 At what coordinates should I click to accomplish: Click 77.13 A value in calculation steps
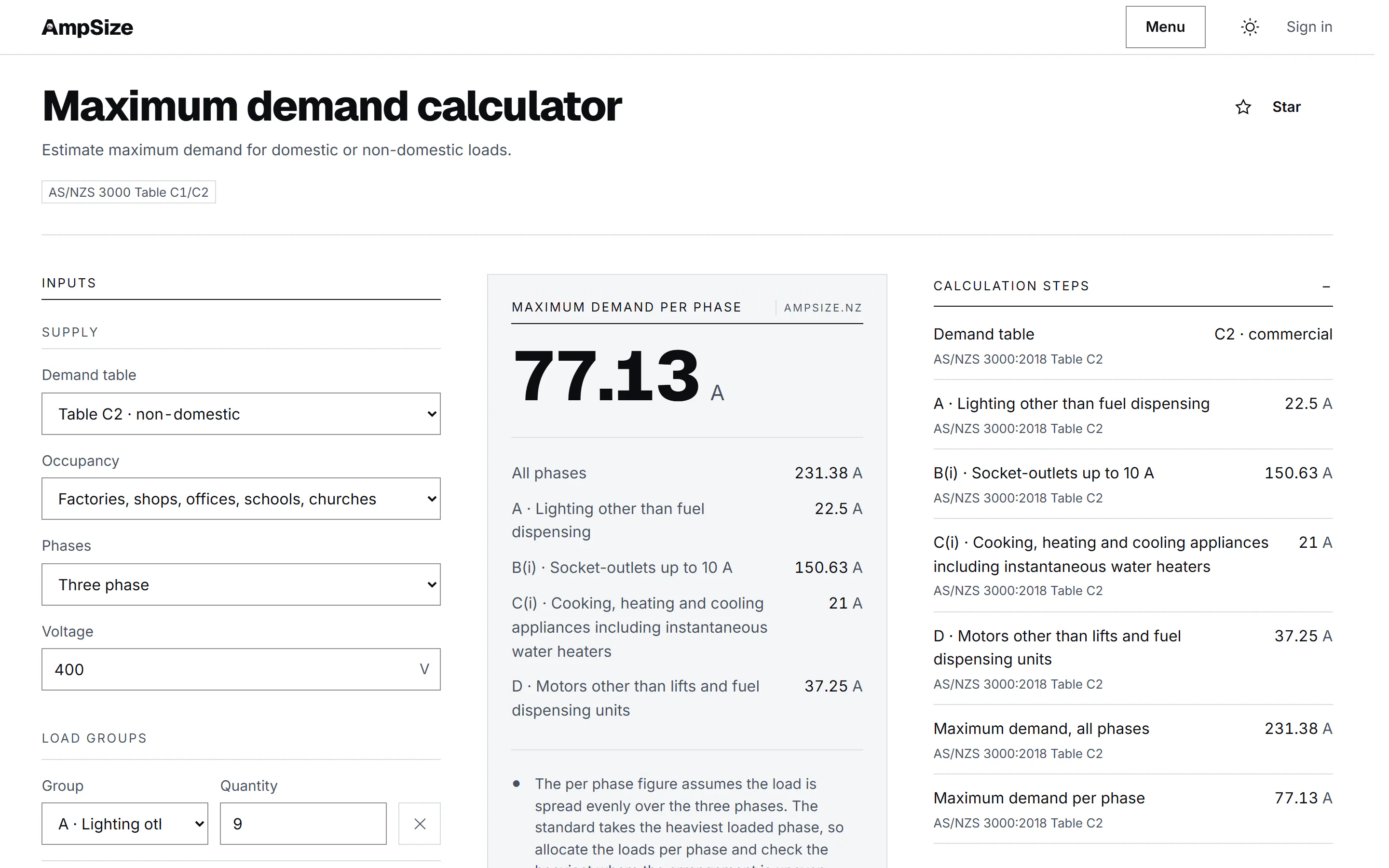click(x=1303, y=798)
